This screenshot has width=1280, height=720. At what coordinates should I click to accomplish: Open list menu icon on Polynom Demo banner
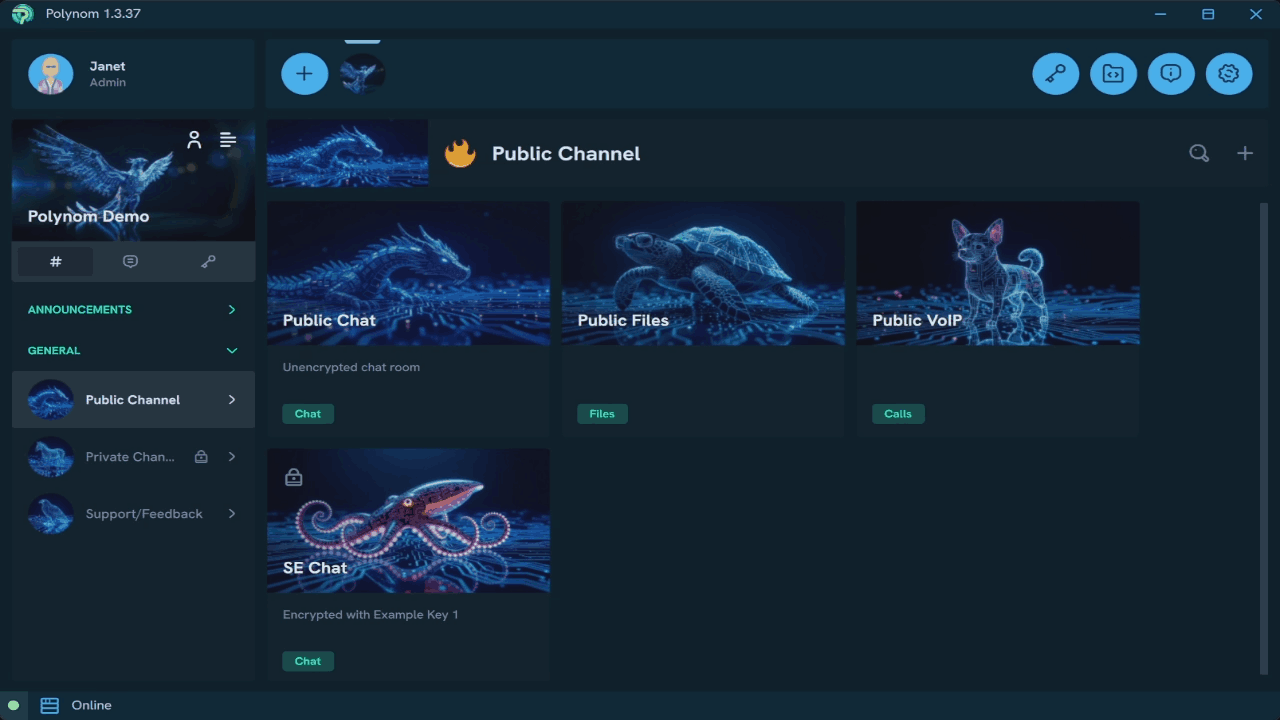pyautogui.click(x=228, y=140)
